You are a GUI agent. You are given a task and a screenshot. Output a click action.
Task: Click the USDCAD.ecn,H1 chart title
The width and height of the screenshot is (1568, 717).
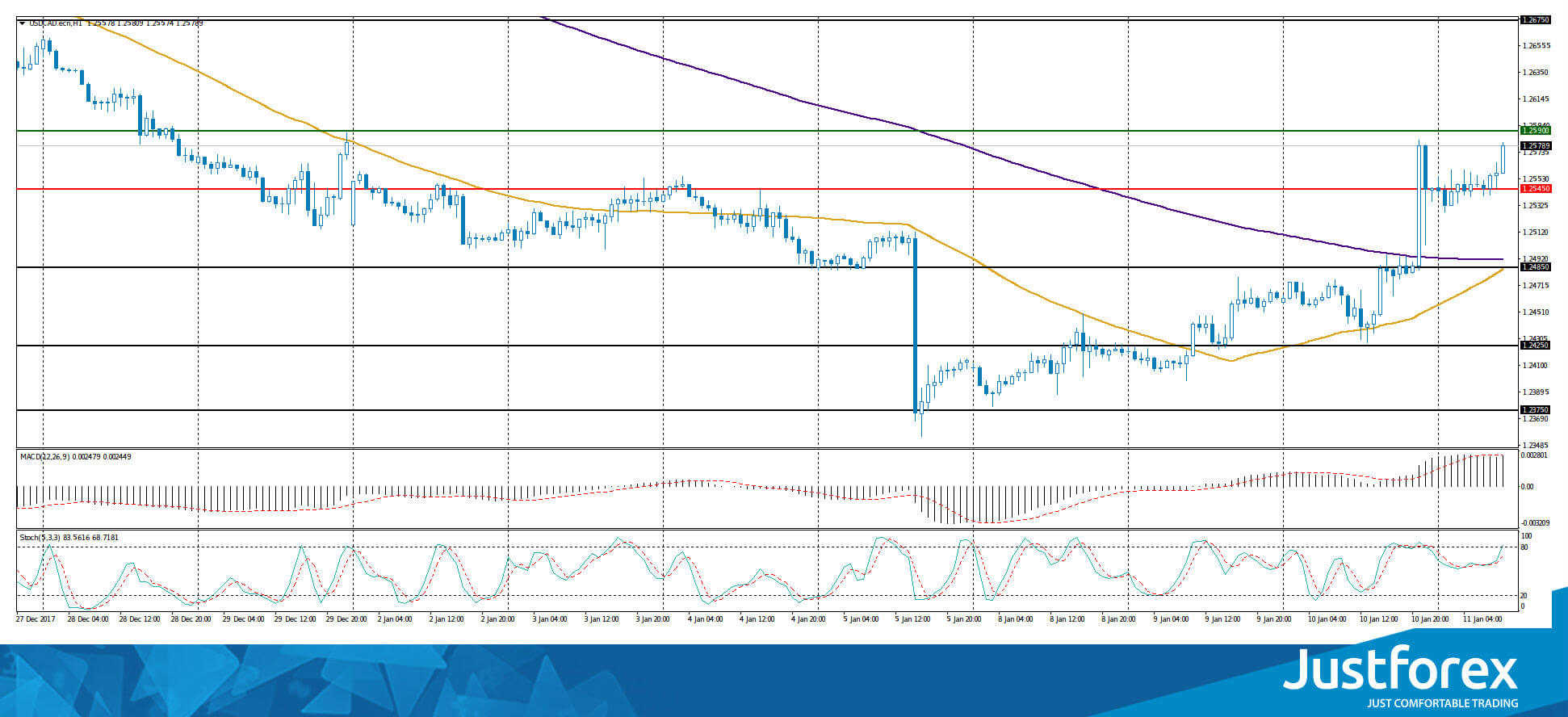click(56, 23)
